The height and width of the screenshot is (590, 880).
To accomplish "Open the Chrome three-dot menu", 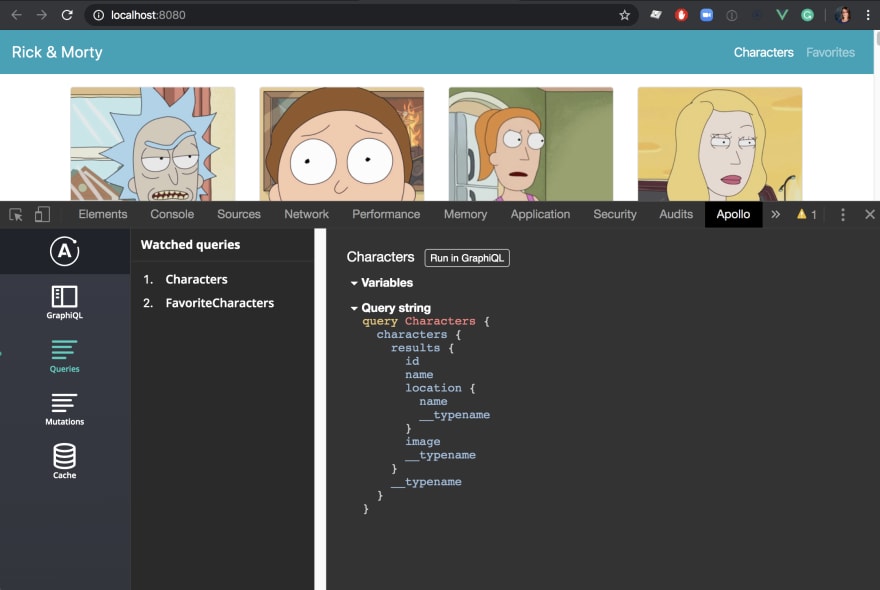I will (x=868, y=15).
